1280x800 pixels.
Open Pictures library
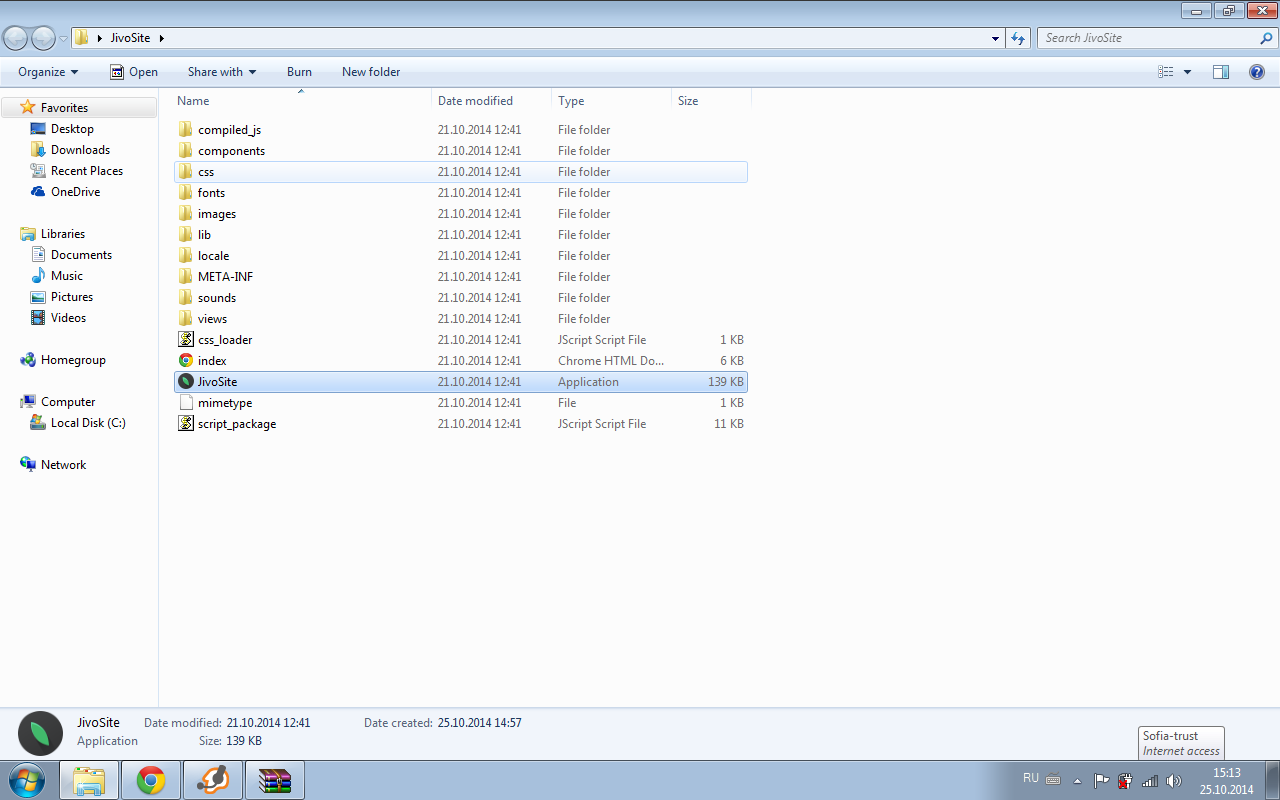click(72, 297)
